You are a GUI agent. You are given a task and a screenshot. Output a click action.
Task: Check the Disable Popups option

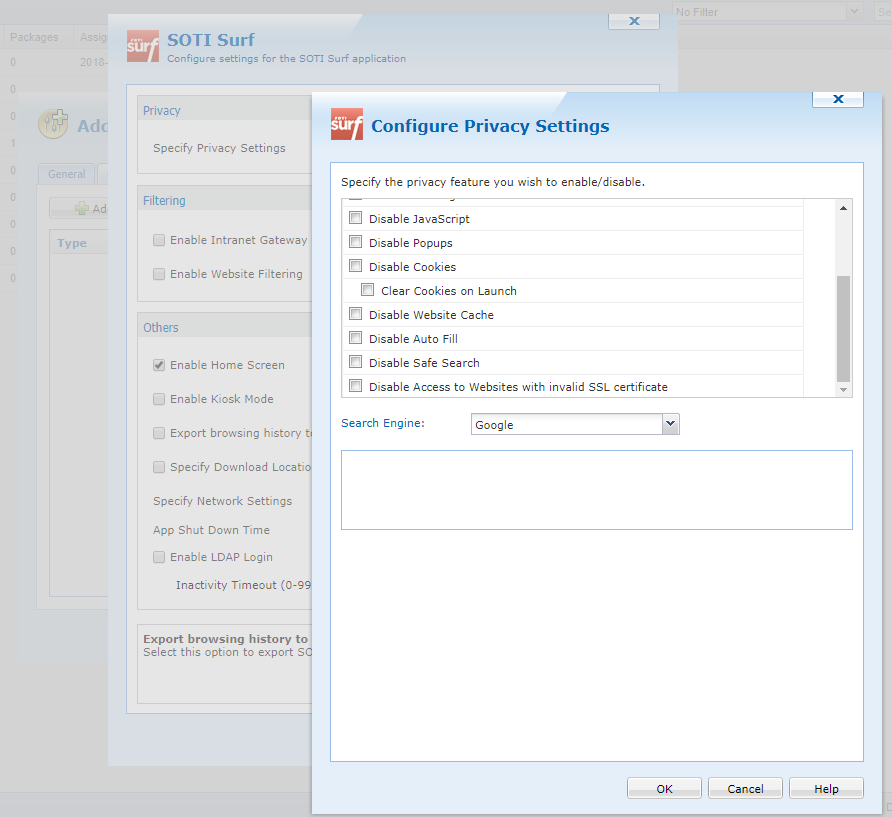[x=355, y=243]
